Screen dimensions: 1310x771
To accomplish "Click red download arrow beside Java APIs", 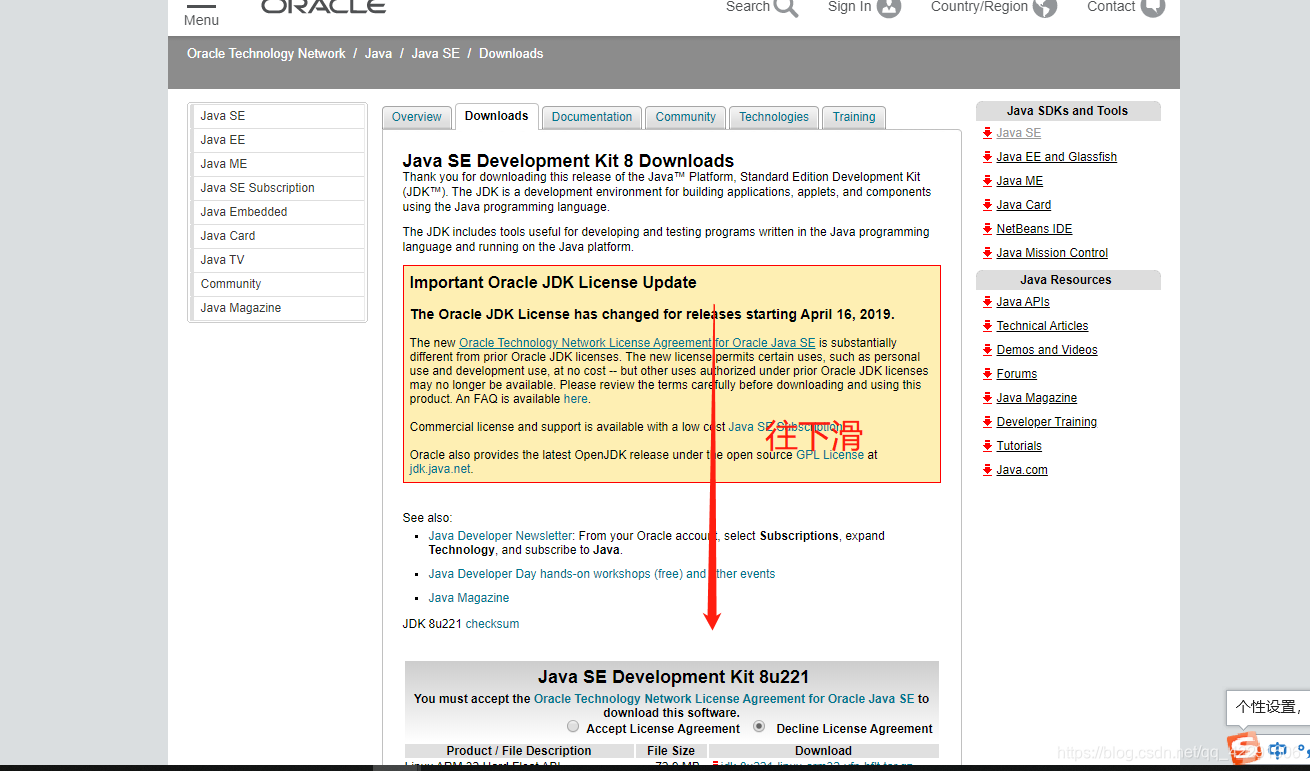I will [x=987, y=302].
